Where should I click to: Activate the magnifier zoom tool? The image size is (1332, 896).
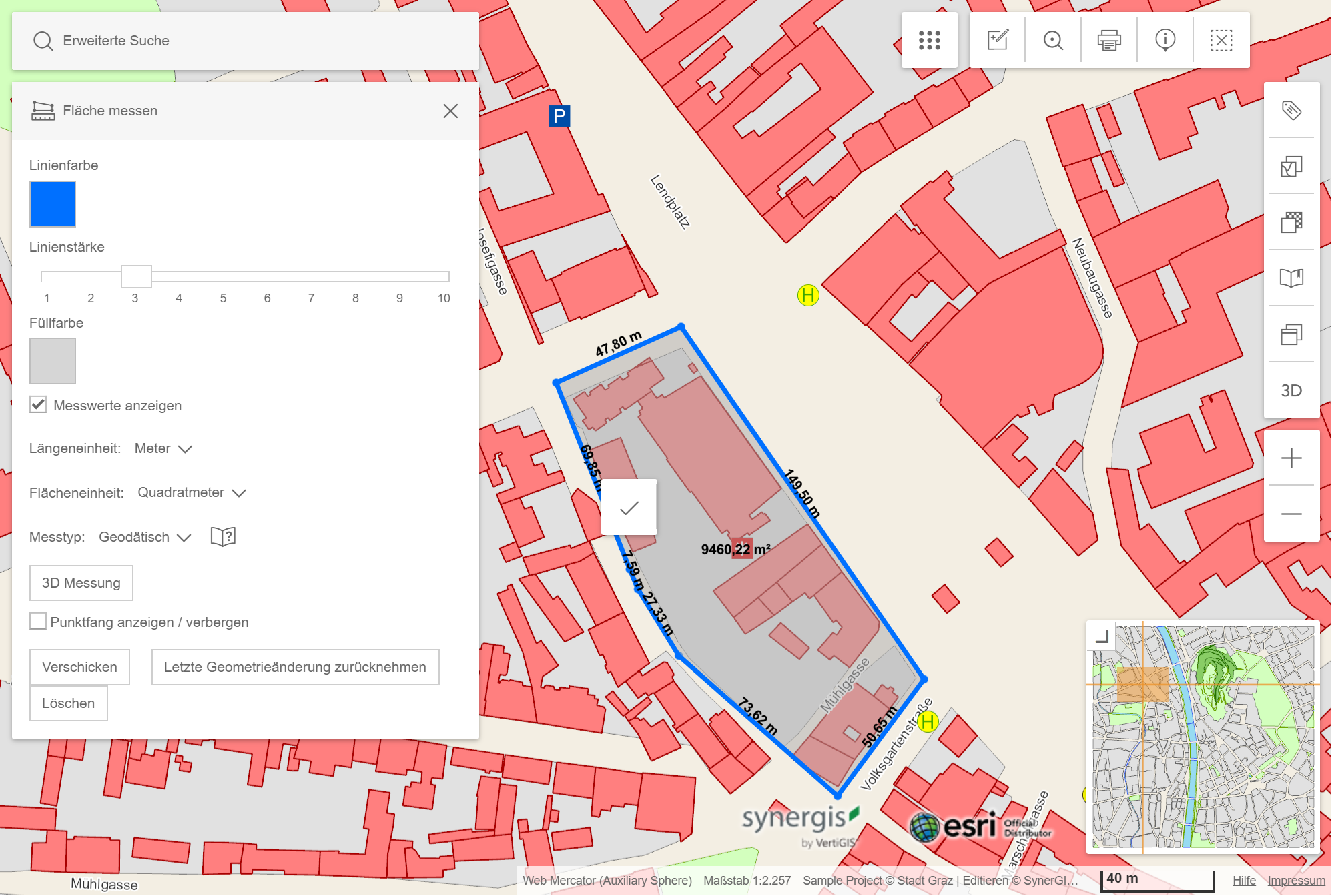click(1053, 40)
